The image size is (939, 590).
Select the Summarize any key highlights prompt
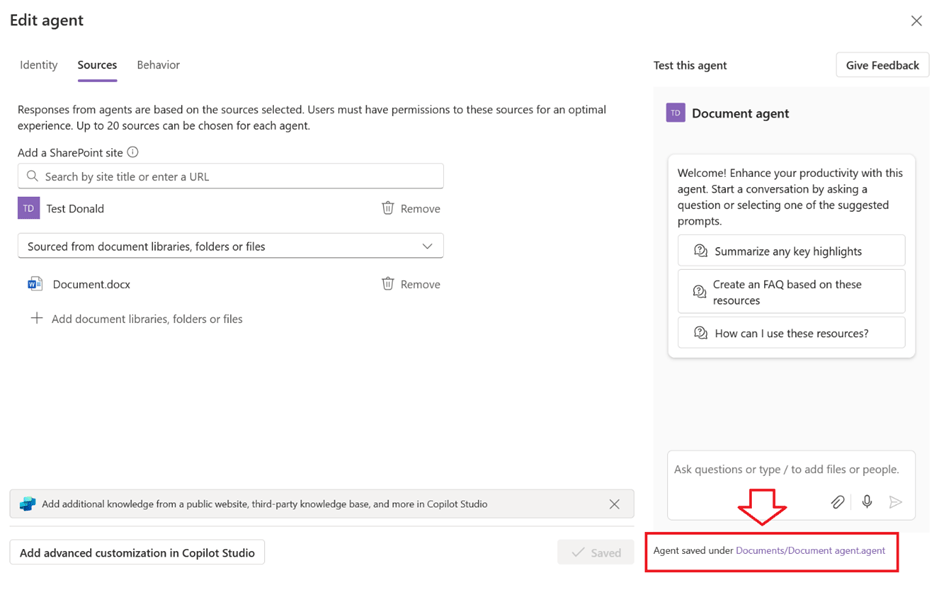791,251
